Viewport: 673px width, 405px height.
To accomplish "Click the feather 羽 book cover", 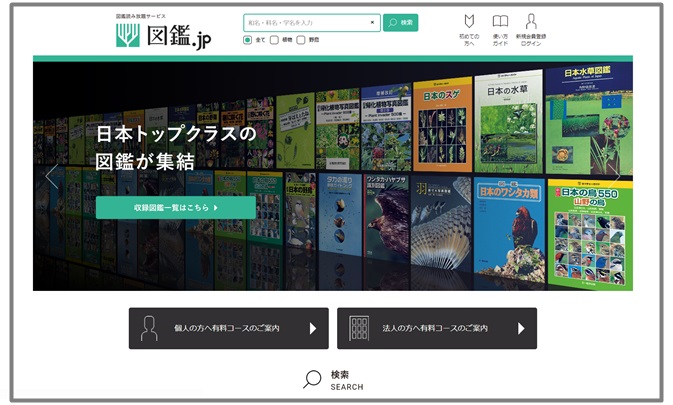I will (x=441, y=223).
